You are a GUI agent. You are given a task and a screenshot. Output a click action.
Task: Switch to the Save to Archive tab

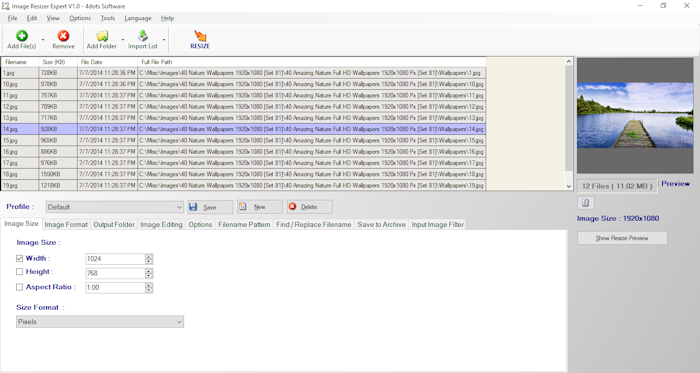tap(381, 224)
